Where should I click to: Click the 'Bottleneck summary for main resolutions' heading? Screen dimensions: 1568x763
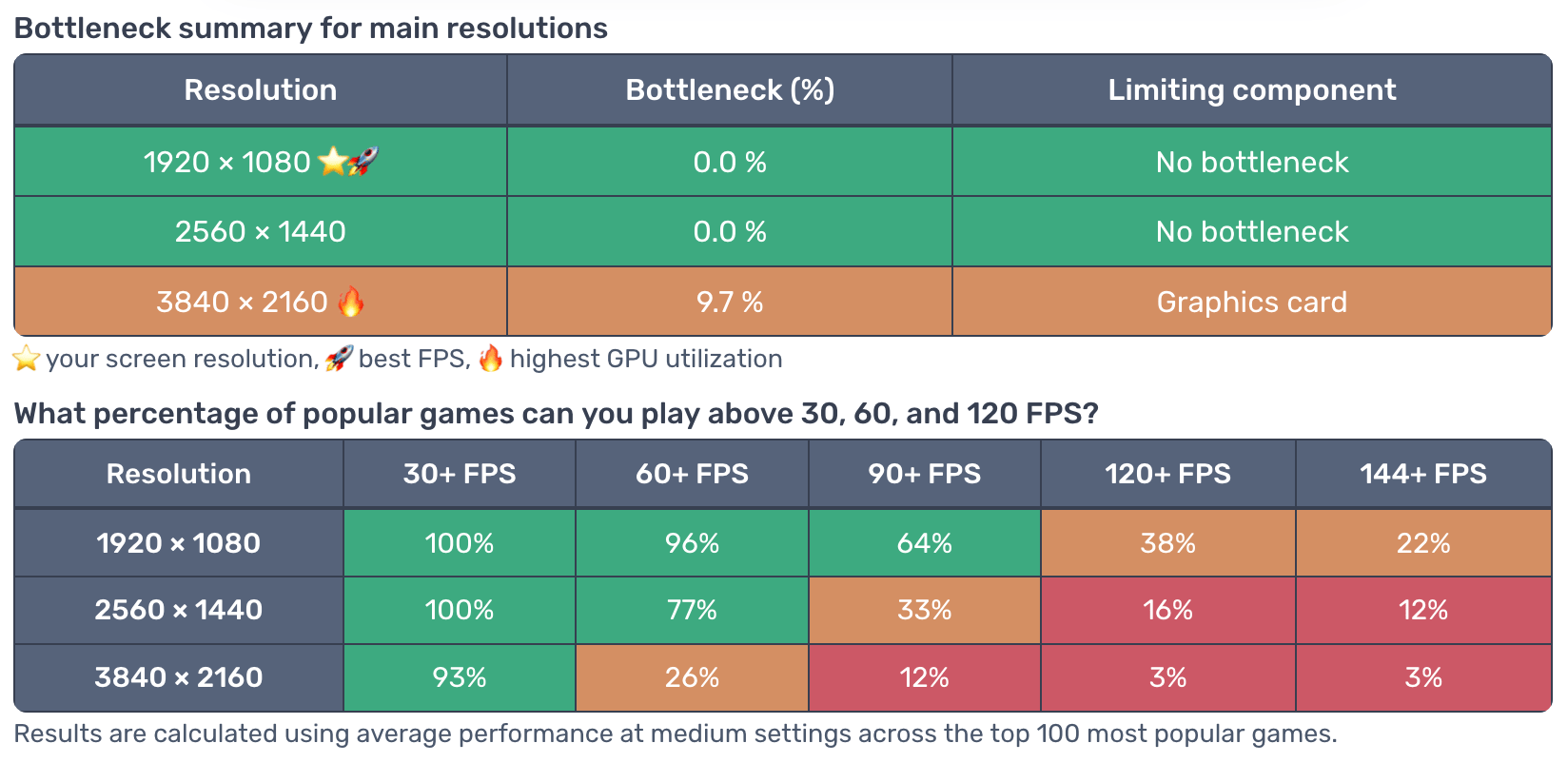[311, 29]
